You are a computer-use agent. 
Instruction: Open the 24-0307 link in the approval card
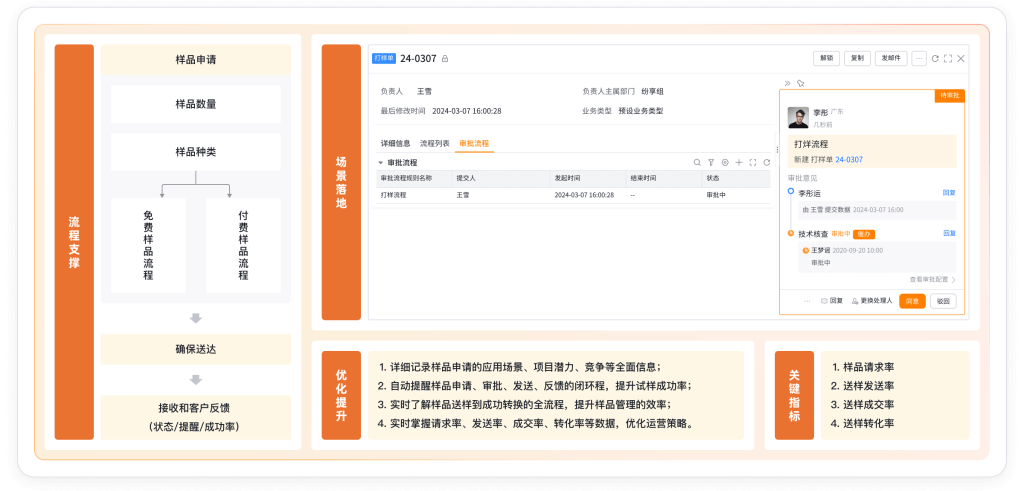[849, 159]
